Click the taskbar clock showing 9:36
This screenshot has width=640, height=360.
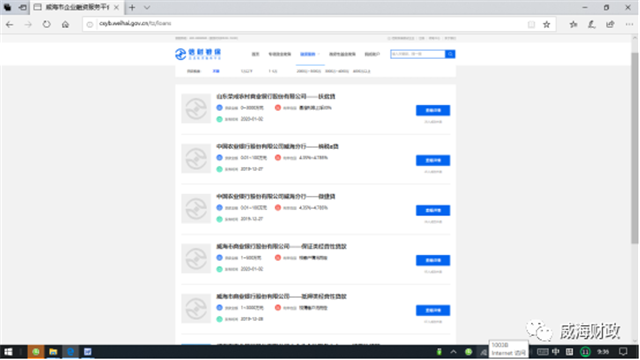pyautogui.click(x=603, y=352)
